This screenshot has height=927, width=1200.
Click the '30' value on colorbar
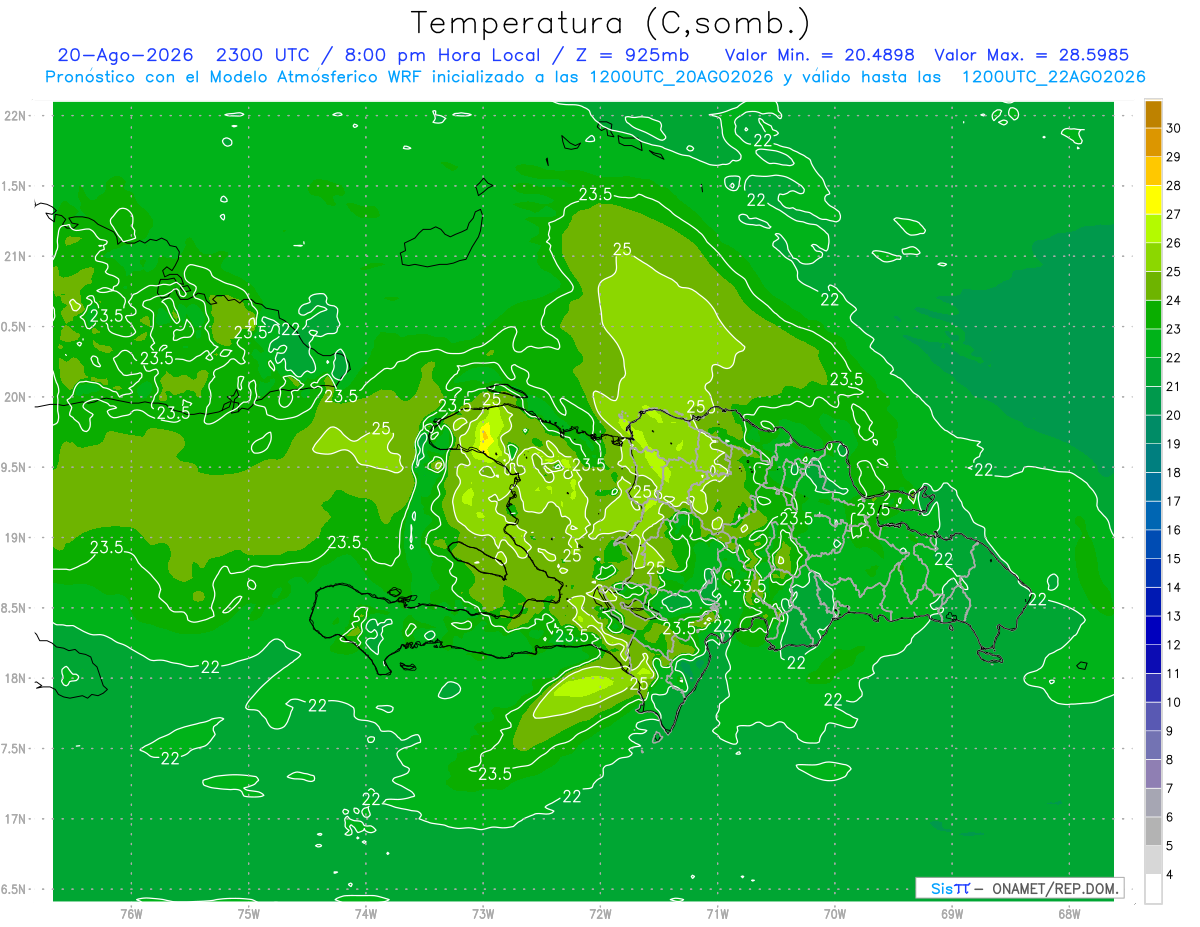click(x=1174, y=129)
